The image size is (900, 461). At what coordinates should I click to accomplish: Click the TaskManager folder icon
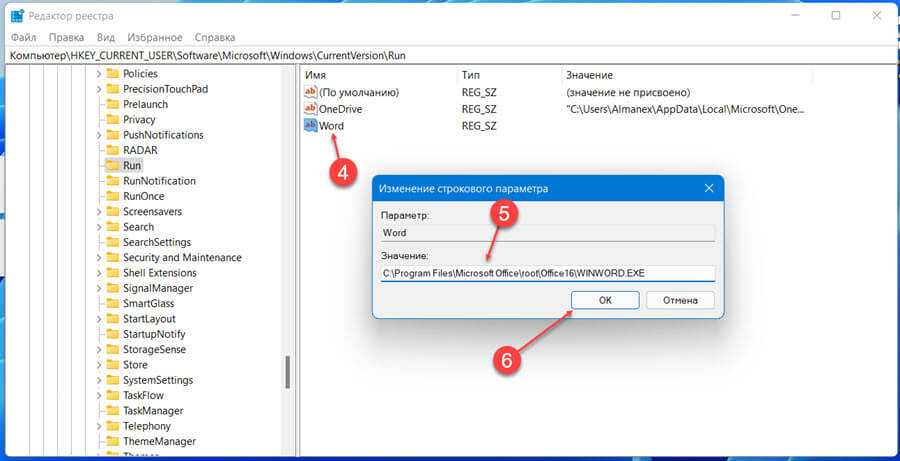[x=112, y=410]
